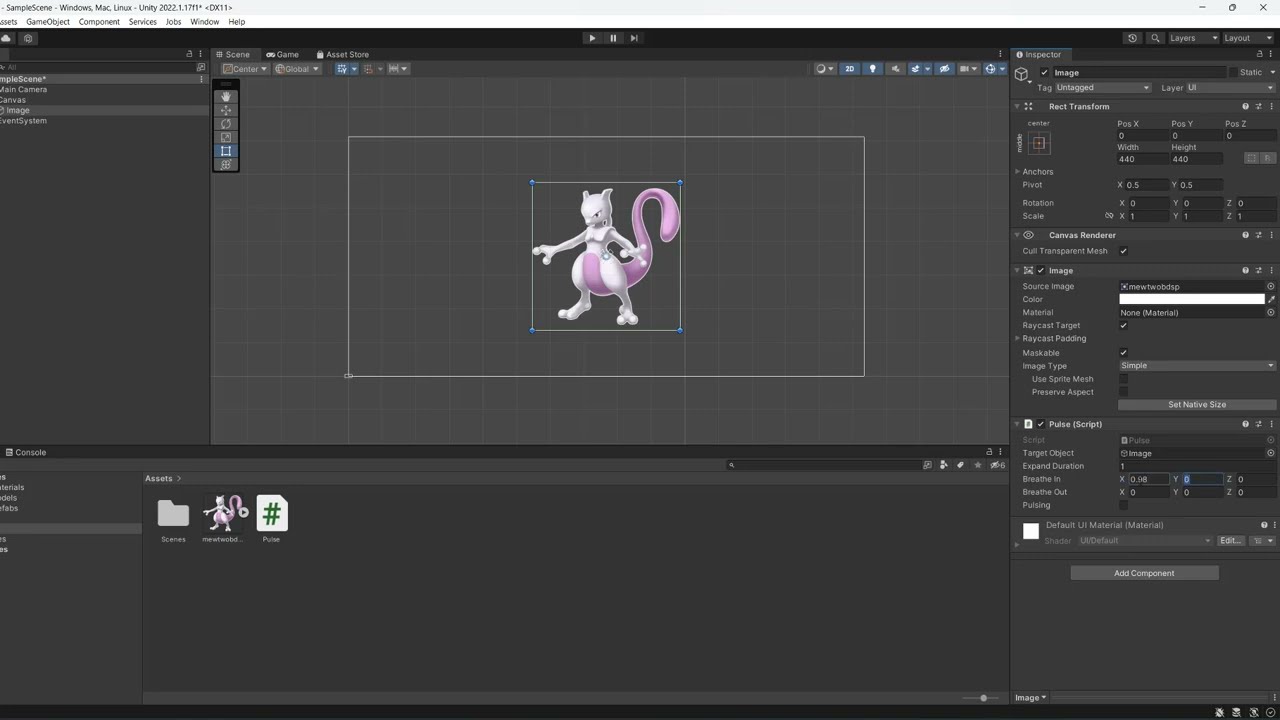1280x720 pixels.
Task: Click the Color white swatch field
Action: coord(1191,299)
